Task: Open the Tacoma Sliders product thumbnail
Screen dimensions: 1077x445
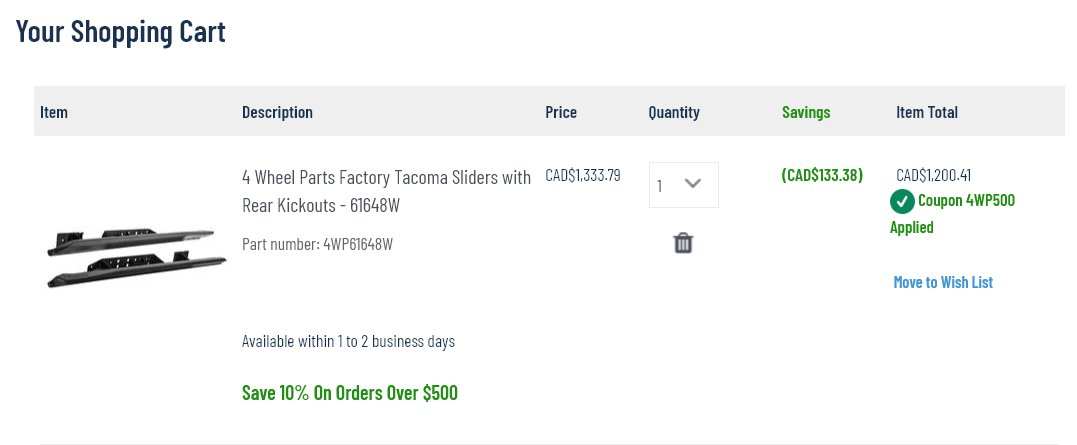Action: 136,258
